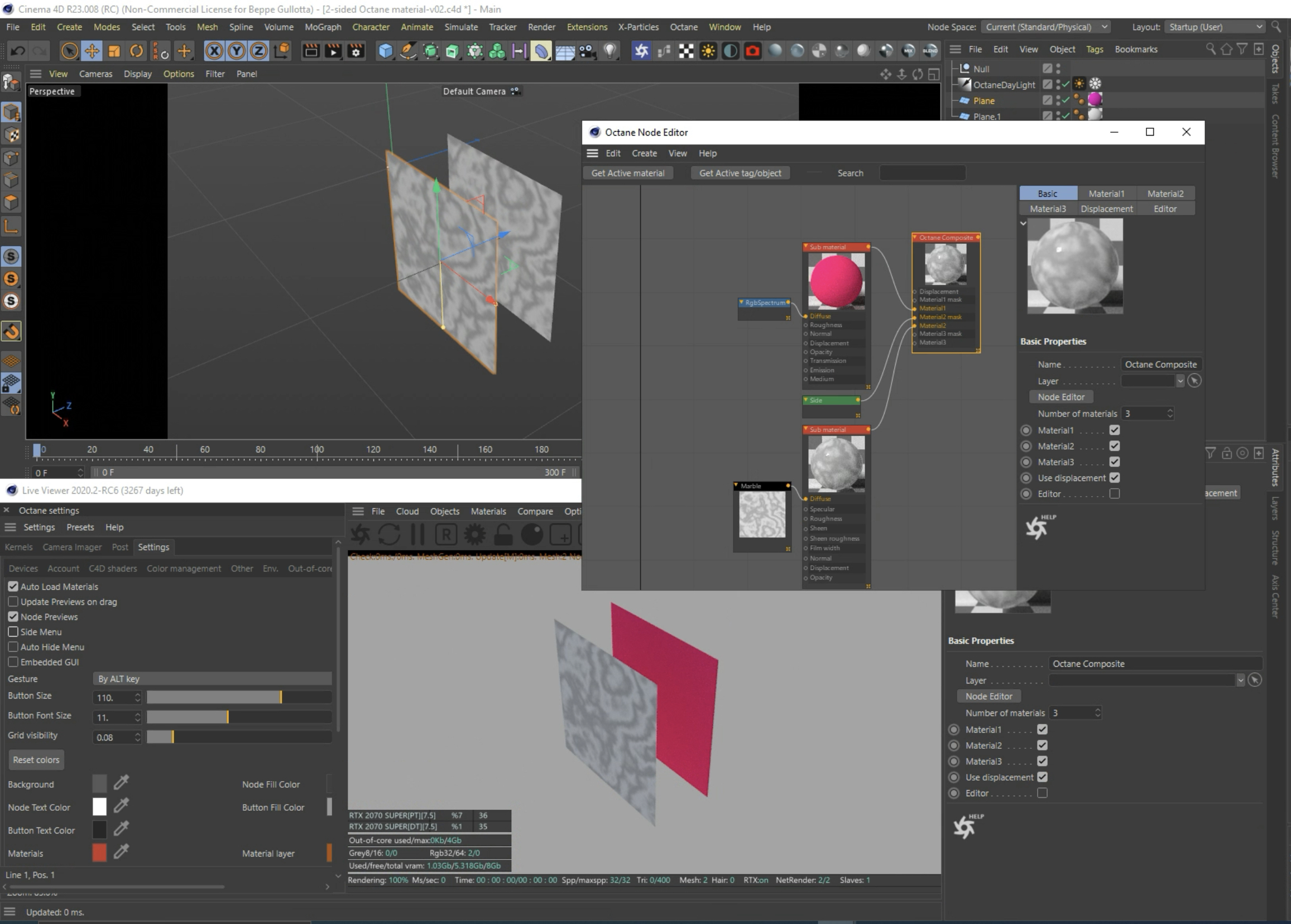Viewport: 1291px width, 924px height.
Task: Click the Light object icon
Action: click(610, 51)
